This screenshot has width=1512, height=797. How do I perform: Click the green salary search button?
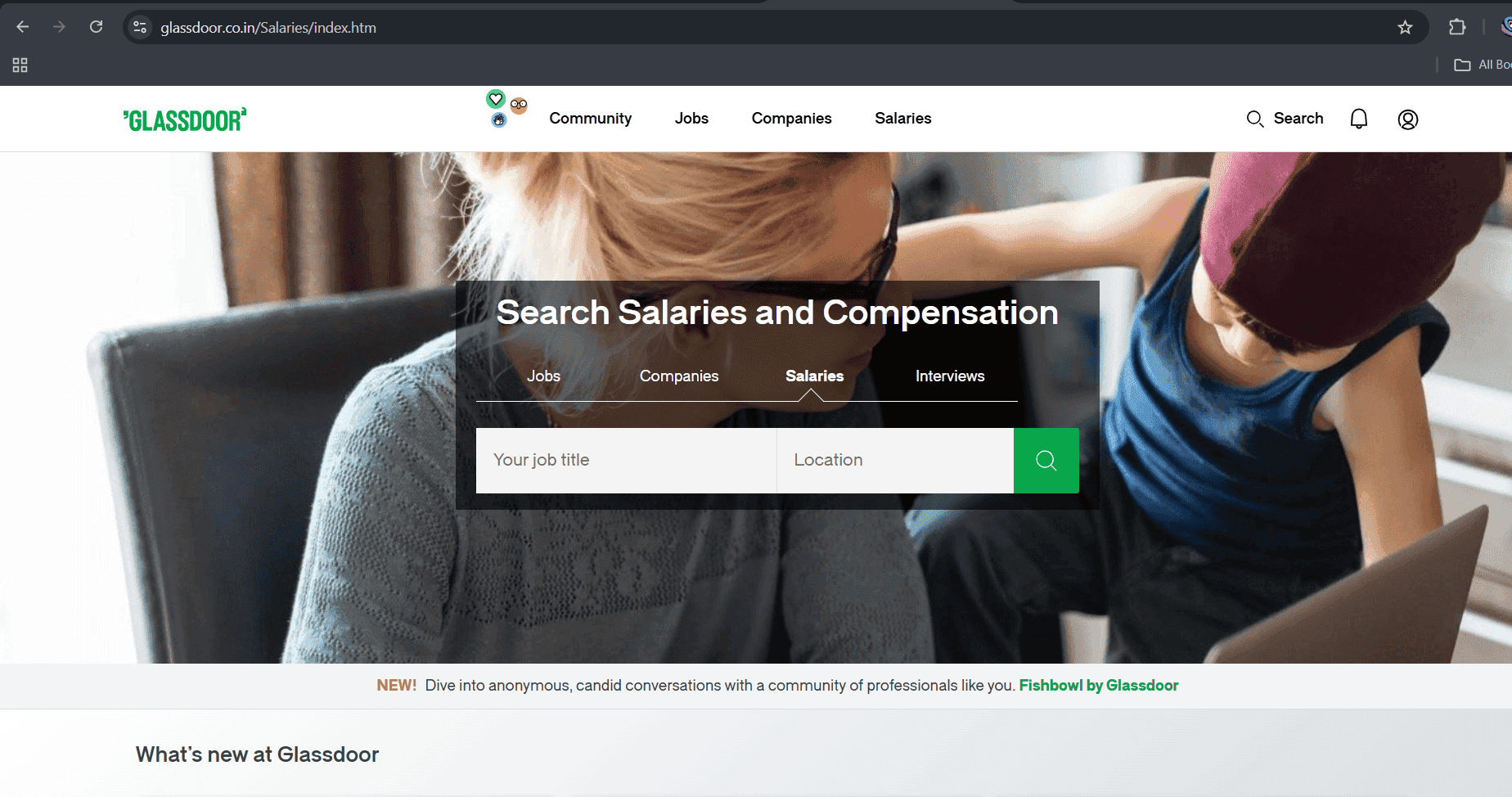(x=1046, y=460)
